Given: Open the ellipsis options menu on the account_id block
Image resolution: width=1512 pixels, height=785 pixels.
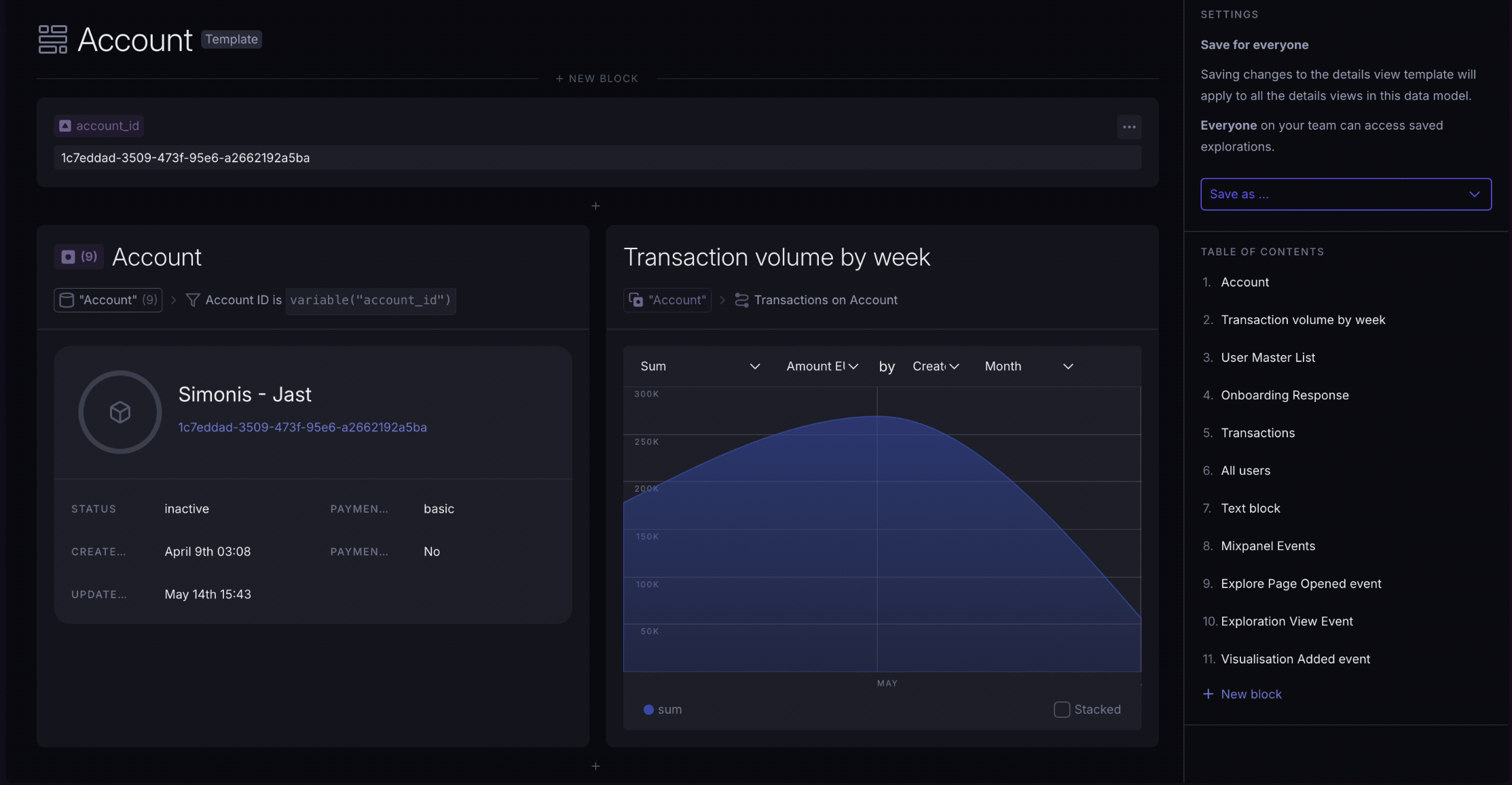Looking at the screenshot, I should (1128, 126).
